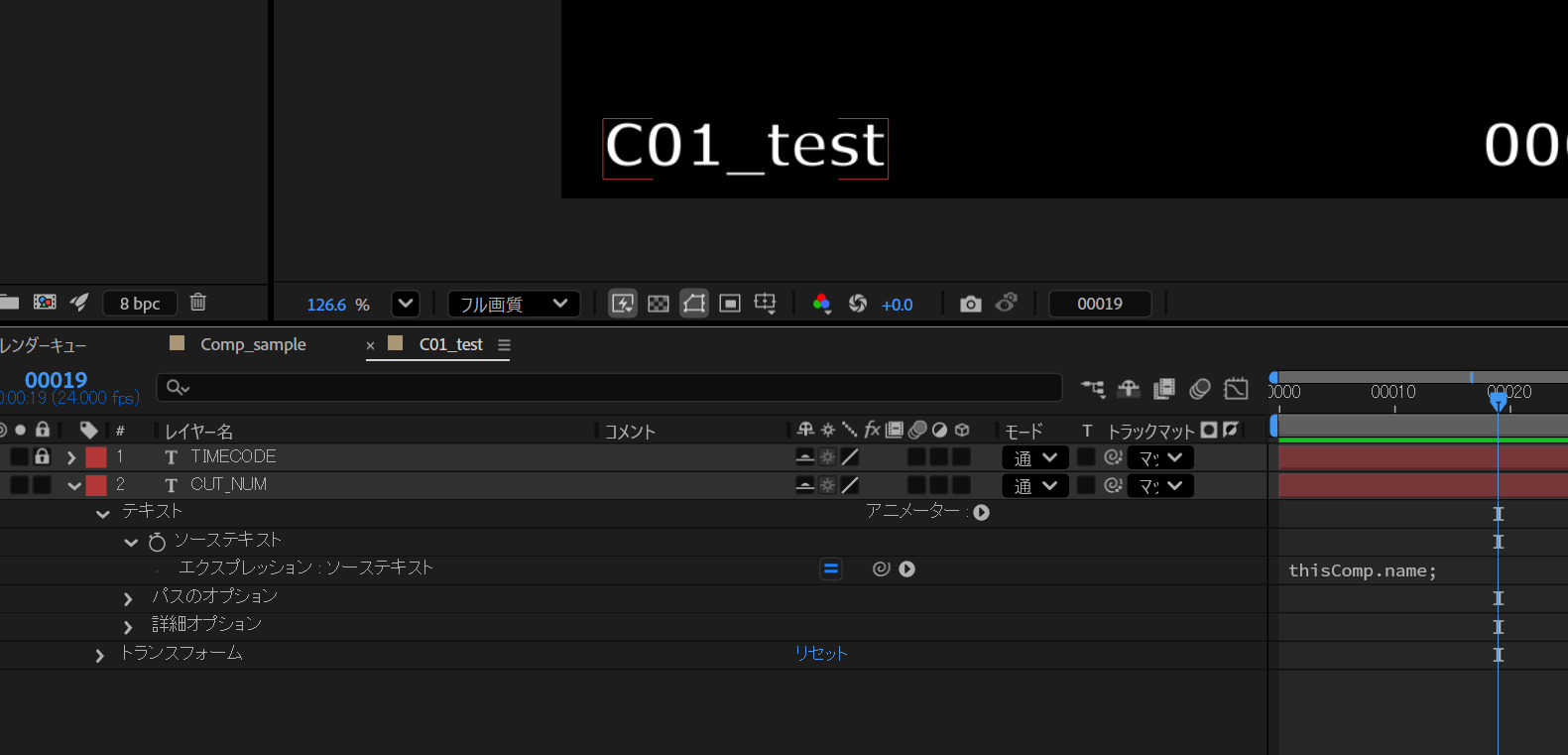
Task: Click the trash delete icon
Action: click(x=198, y=303)
